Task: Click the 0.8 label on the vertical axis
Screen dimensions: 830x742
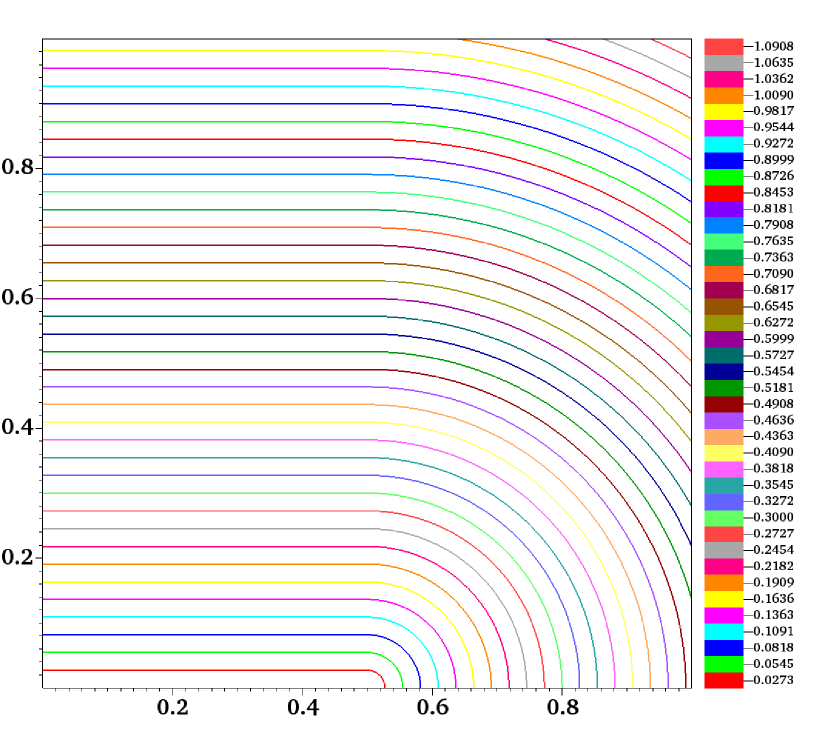Action: pos(19,168)
